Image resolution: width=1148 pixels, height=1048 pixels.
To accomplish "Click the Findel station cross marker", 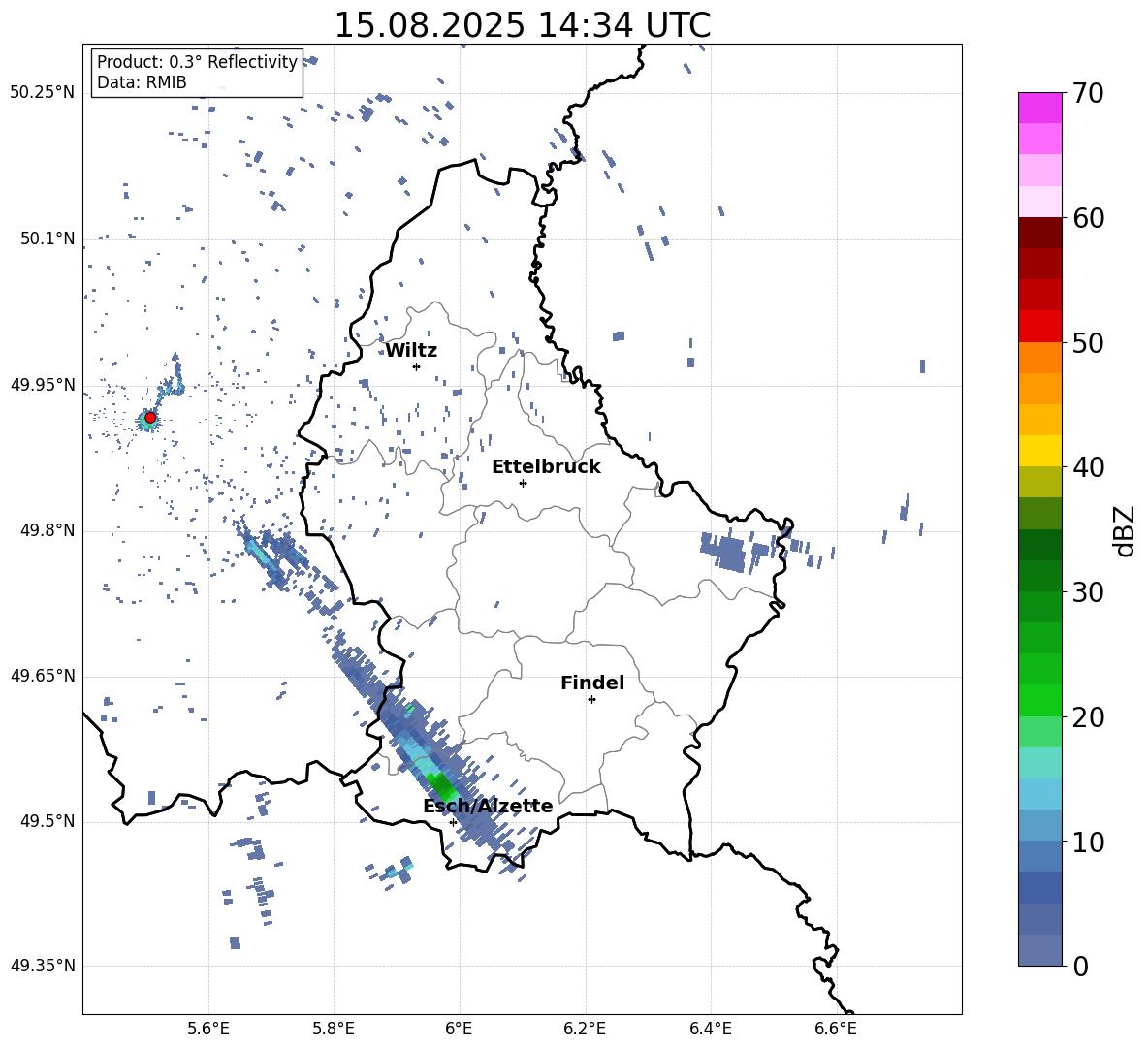I will pyautogui.click(x=591, y=700).
